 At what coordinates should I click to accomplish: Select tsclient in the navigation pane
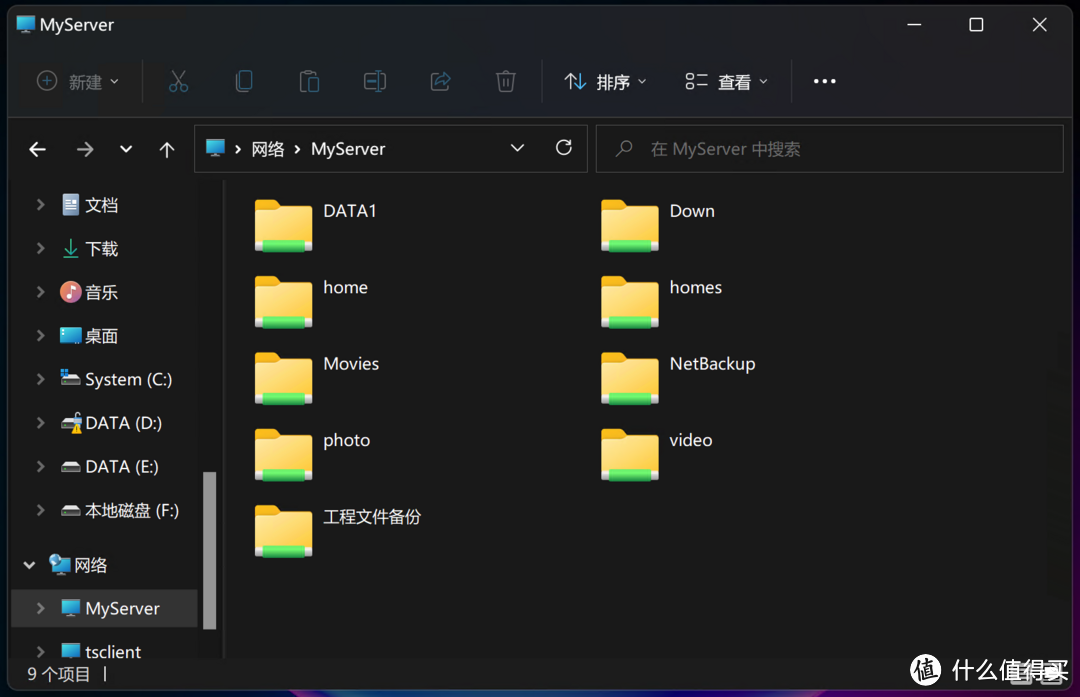click(x=113, y=651)
